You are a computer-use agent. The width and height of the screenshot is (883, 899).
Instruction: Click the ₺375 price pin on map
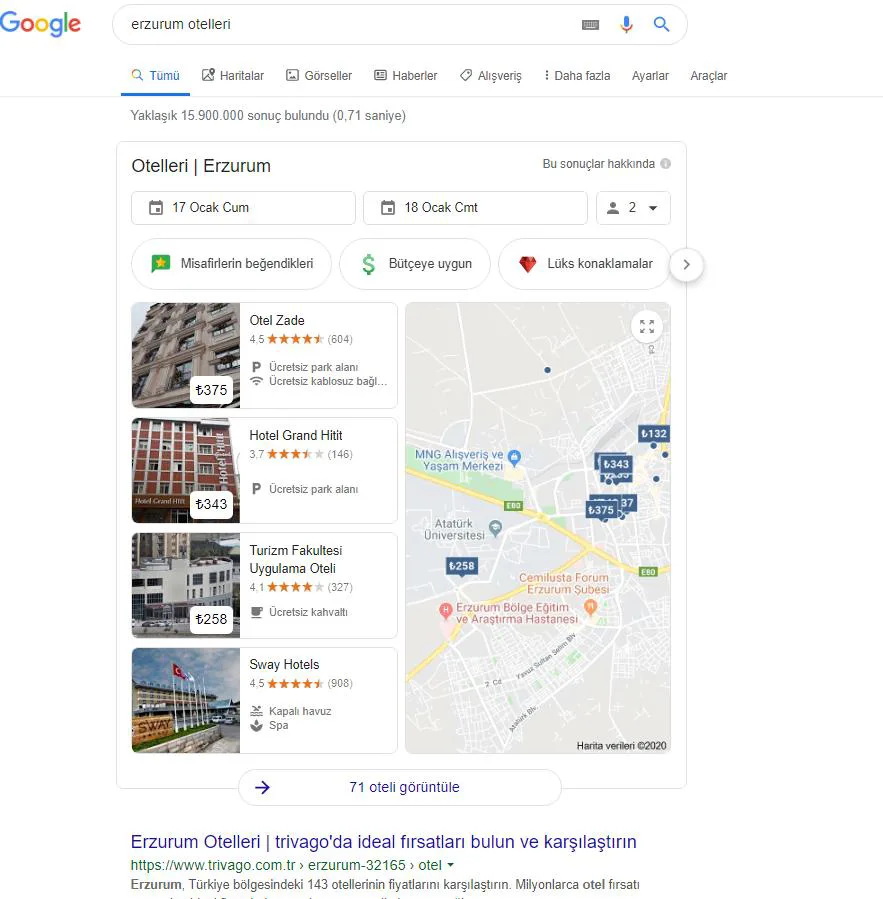point(600,510)
